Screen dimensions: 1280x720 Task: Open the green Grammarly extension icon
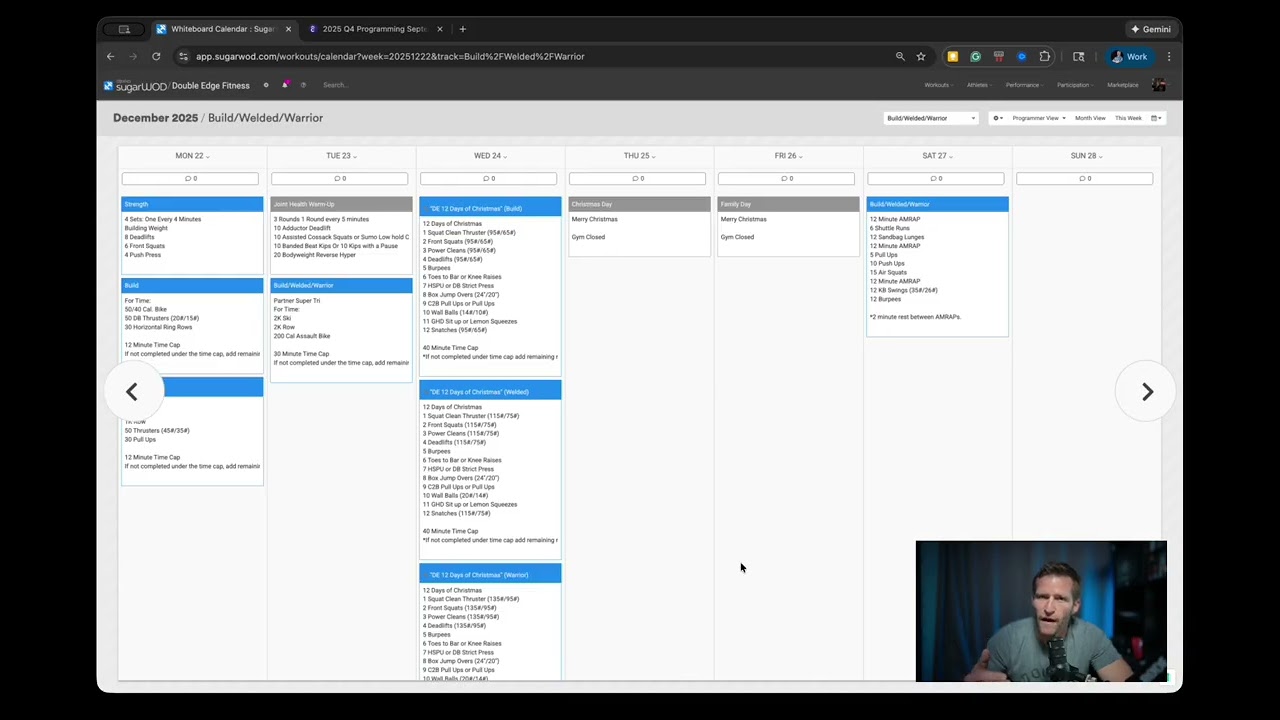click(975, 56)
